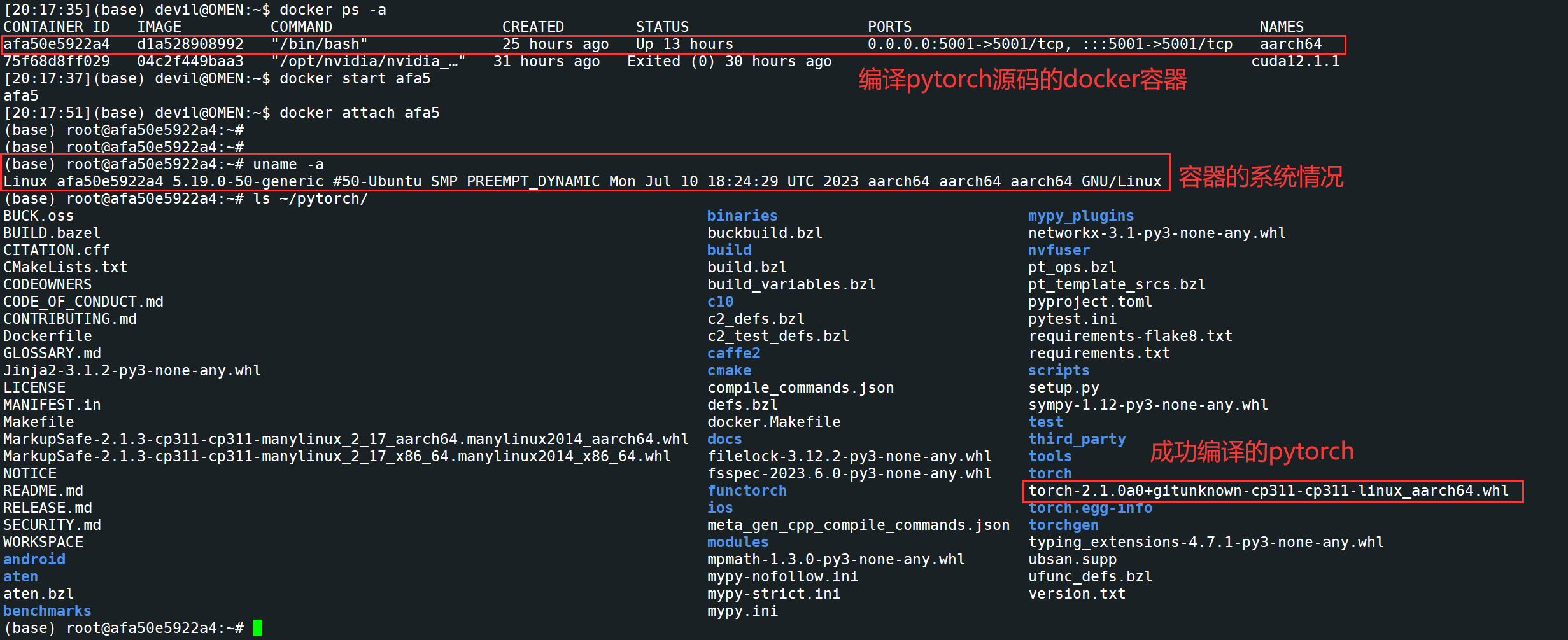1568x640 pixels.
Task: Click the 'benchmarks' directory entry
Action: (47, 611)
